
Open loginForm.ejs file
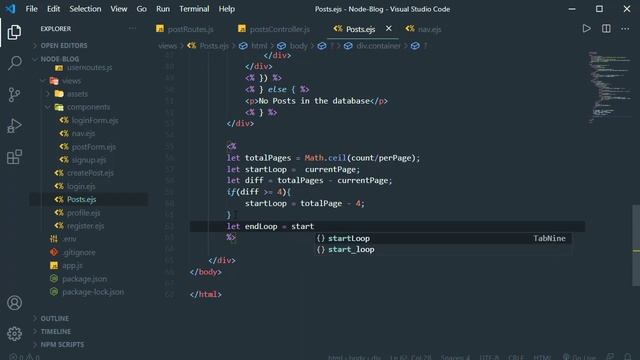pos(95,120)
